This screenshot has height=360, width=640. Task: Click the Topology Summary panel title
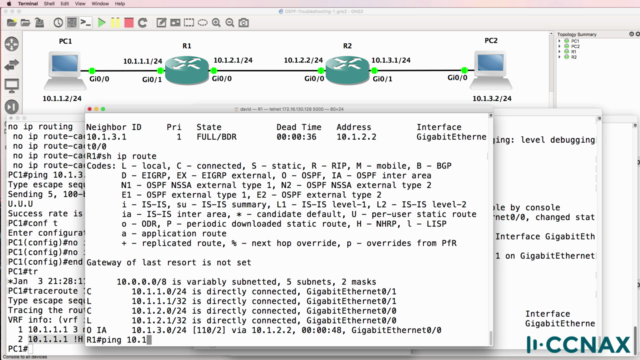tap(577, 34)
